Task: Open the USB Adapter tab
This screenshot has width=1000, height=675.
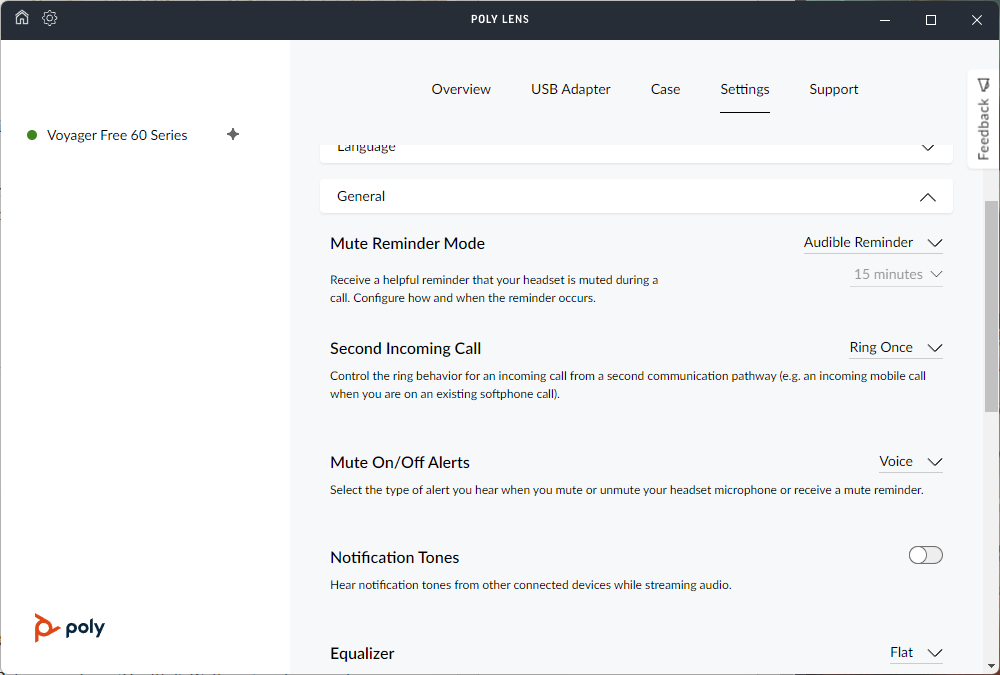Action: click(x=571, y=89)
